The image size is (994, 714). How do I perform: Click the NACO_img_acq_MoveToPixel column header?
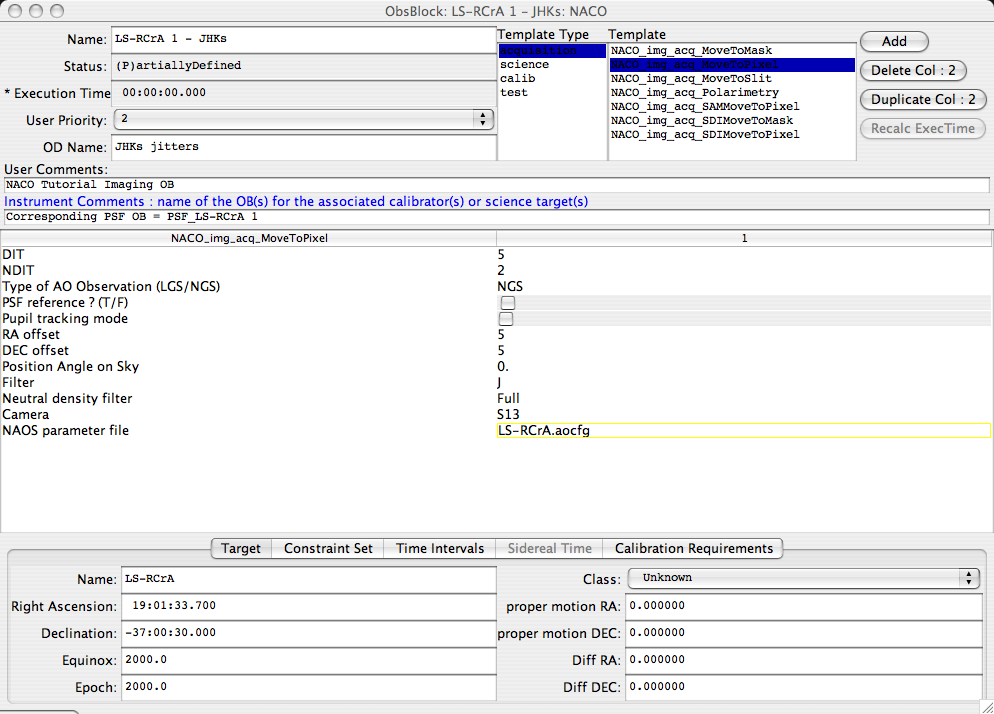tap(249, 238)
